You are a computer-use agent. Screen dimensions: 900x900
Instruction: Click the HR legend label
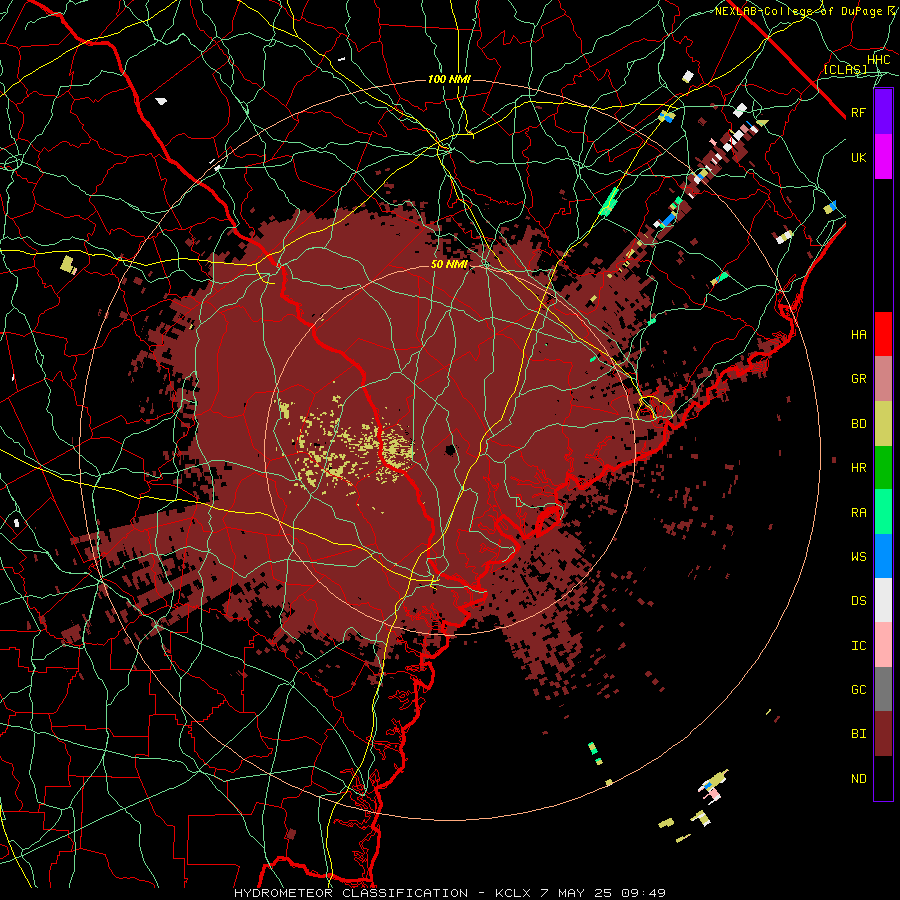[x=858, y=468]
